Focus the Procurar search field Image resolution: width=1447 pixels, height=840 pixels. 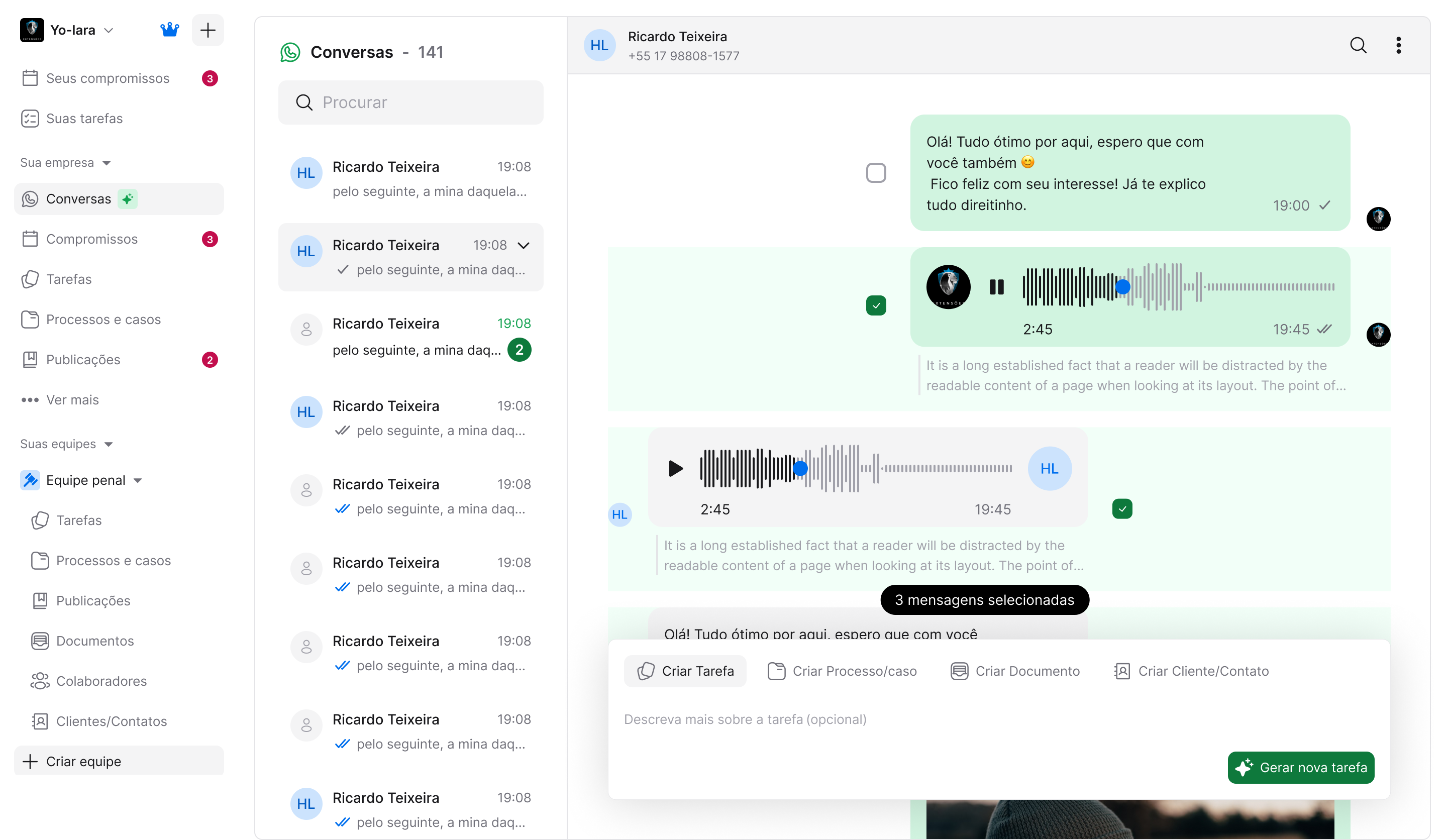point(410,102)
